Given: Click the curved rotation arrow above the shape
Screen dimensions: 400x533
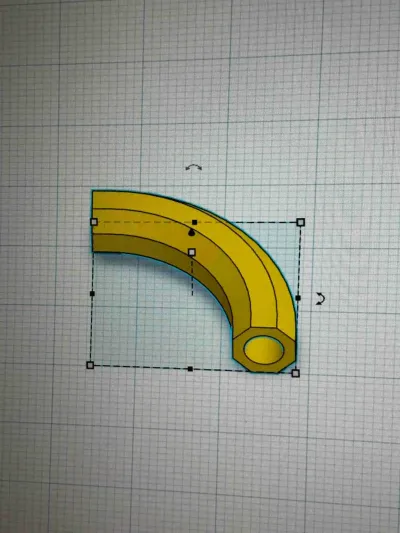Looking at the screenshot, I should click(194, 167).
